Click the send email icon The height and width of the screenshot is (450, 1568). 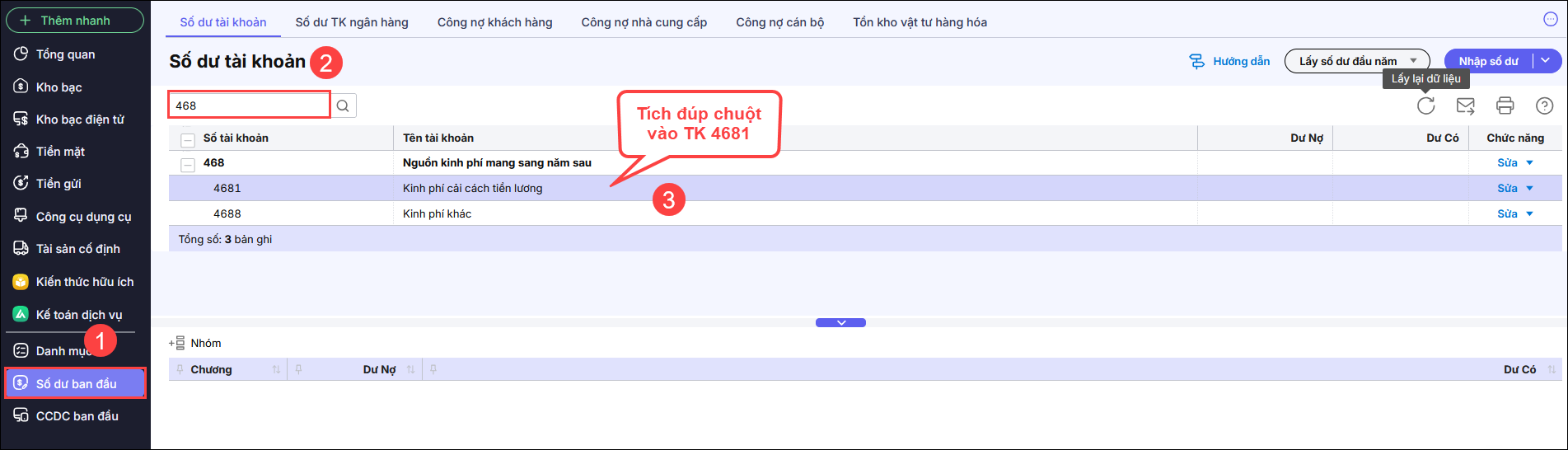tap(1465, 105)
